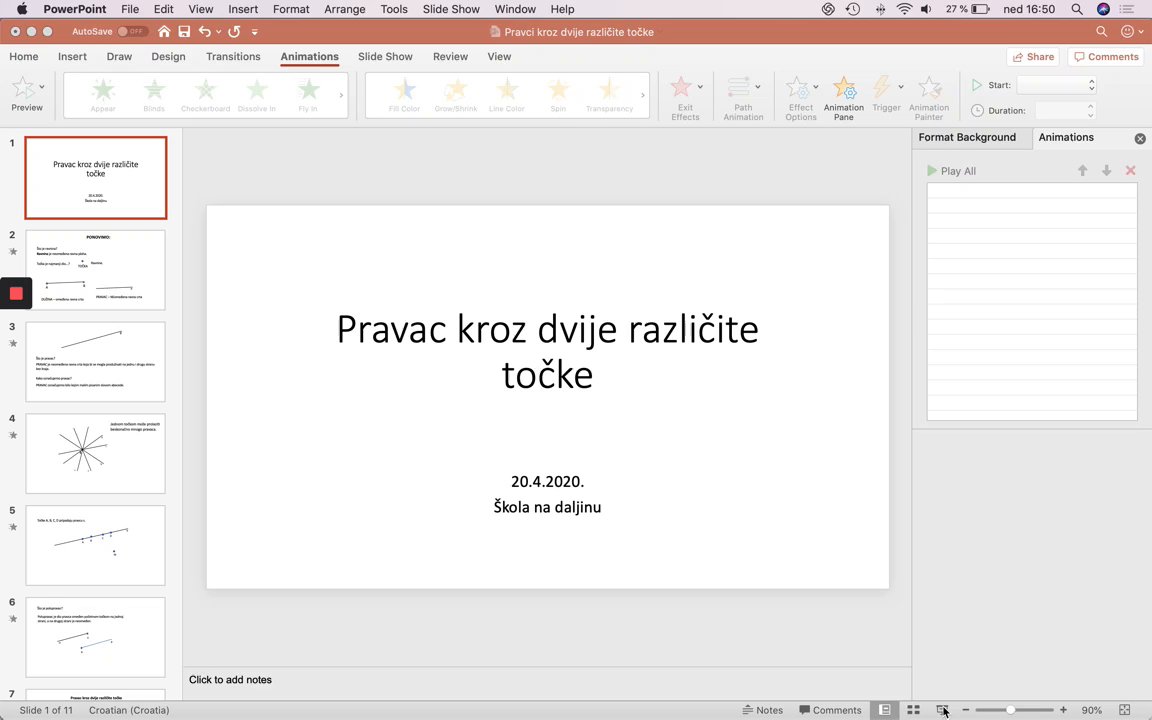Apply the Line Color emphasis effect
The height and width of the screenshot is (720, 1152).
(x=507, y=95)
